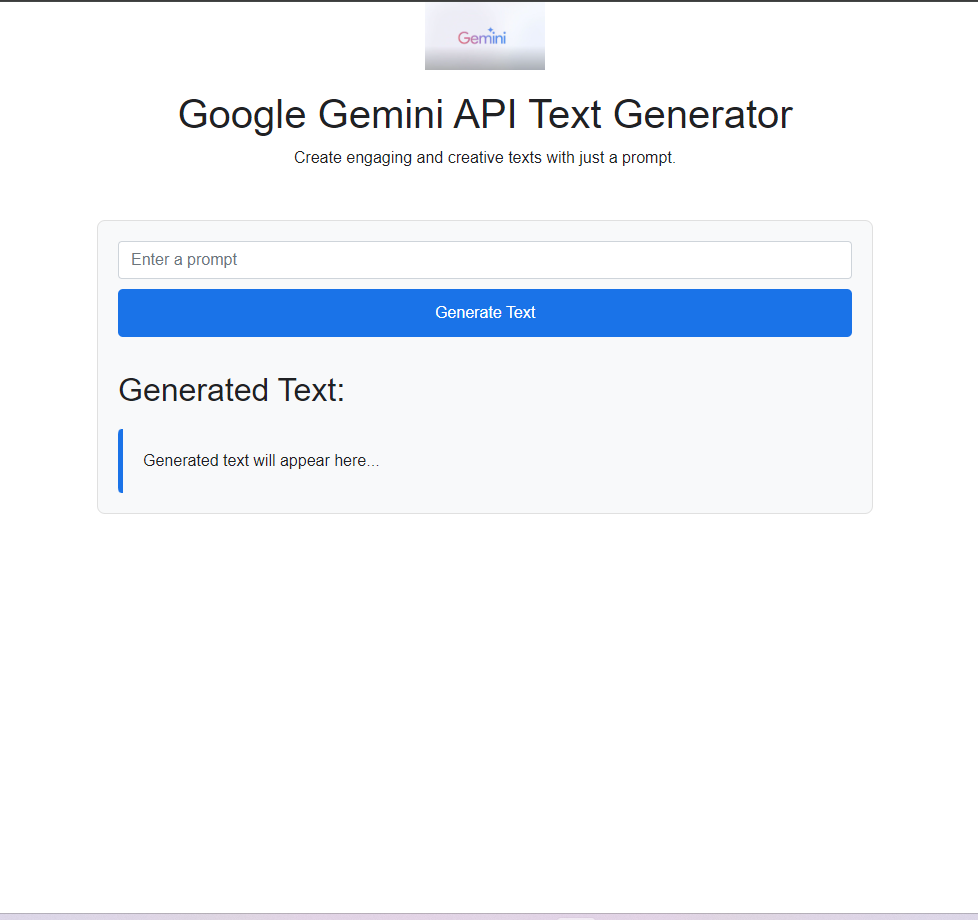Click the page title Google Gemini API Text Generator
Screen dimensions: 978x920
pos(484,114)
